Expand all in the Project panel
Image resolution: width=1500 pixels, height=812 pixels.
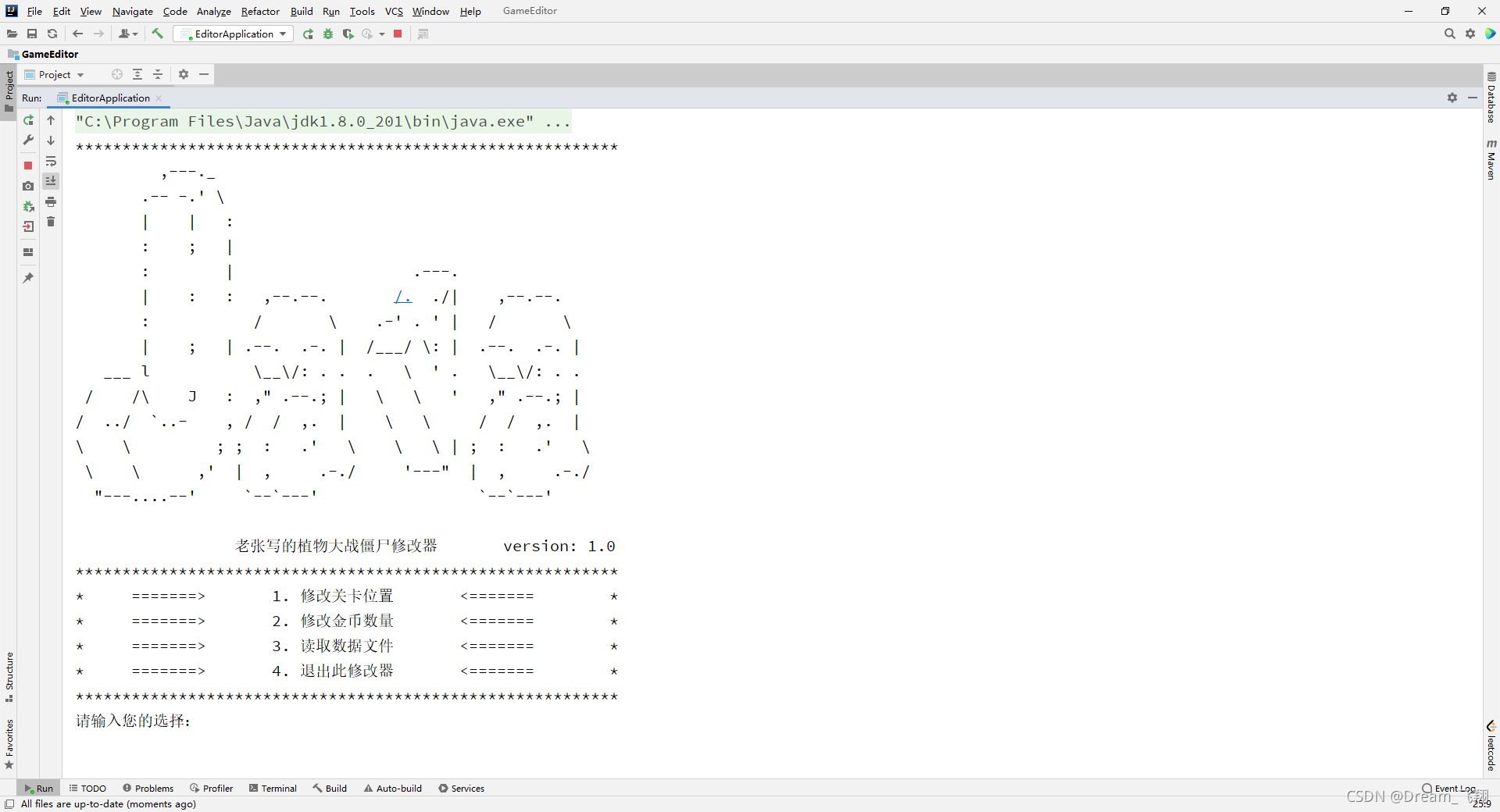pos(137,74)
